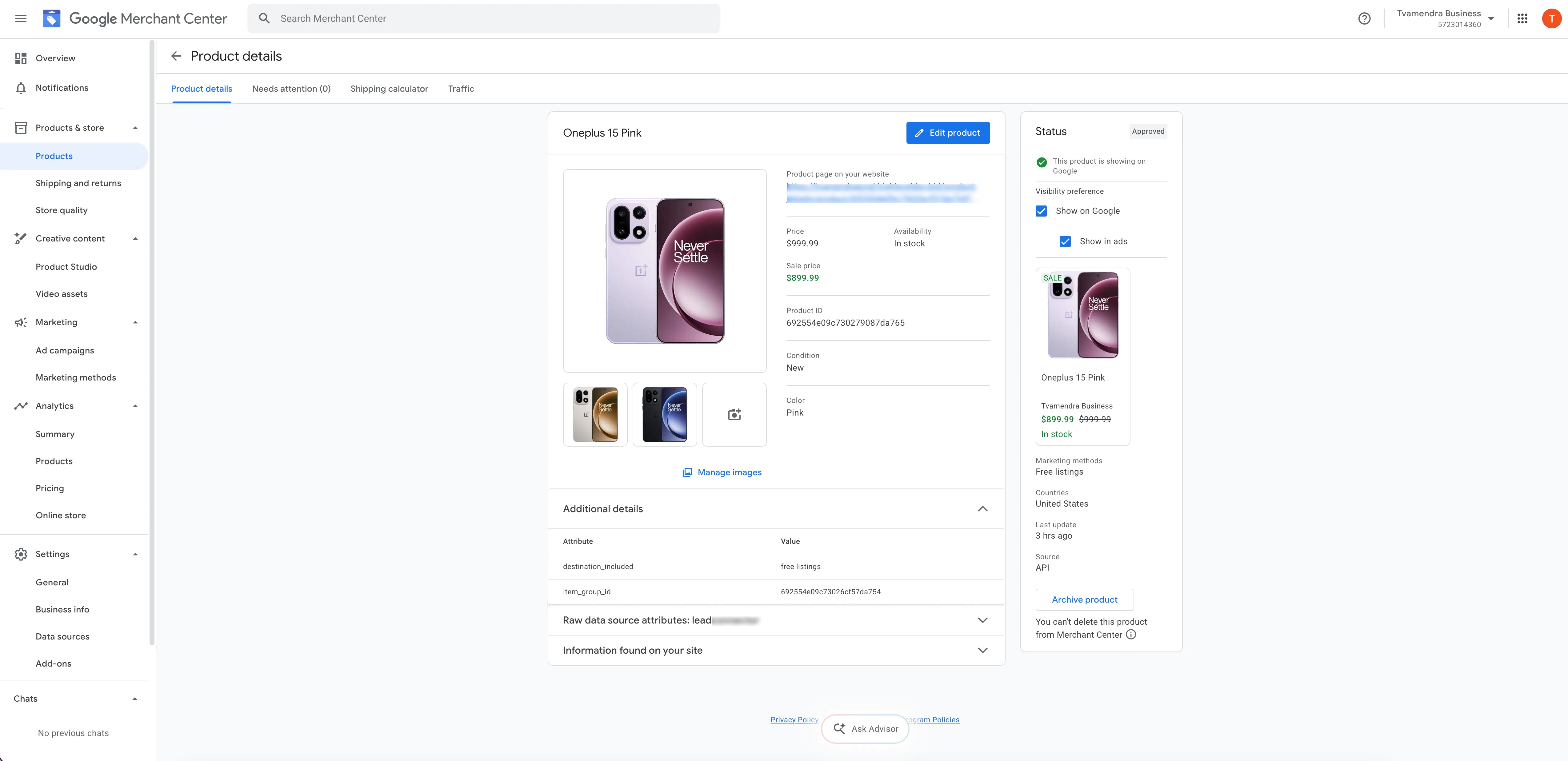The image size is (1568, 761).
Task: Click the Edit product button
Action: pos(948,133)
